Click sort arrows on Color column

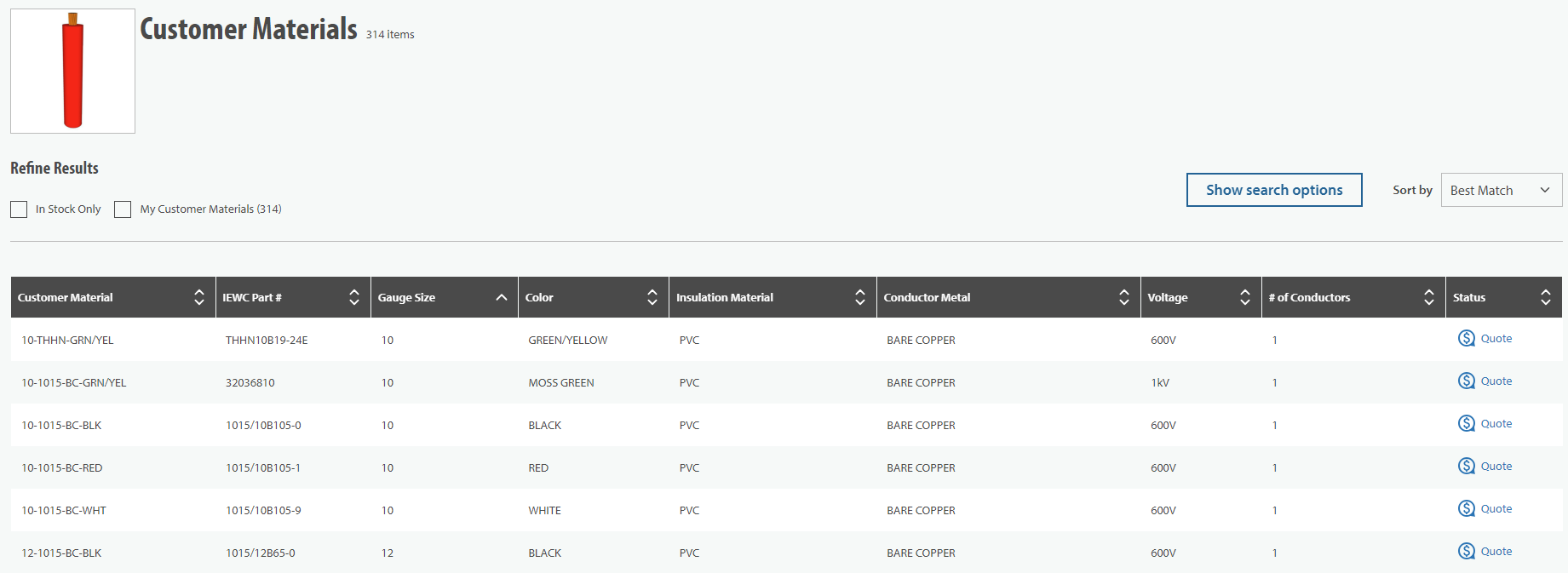click(652, 297)
